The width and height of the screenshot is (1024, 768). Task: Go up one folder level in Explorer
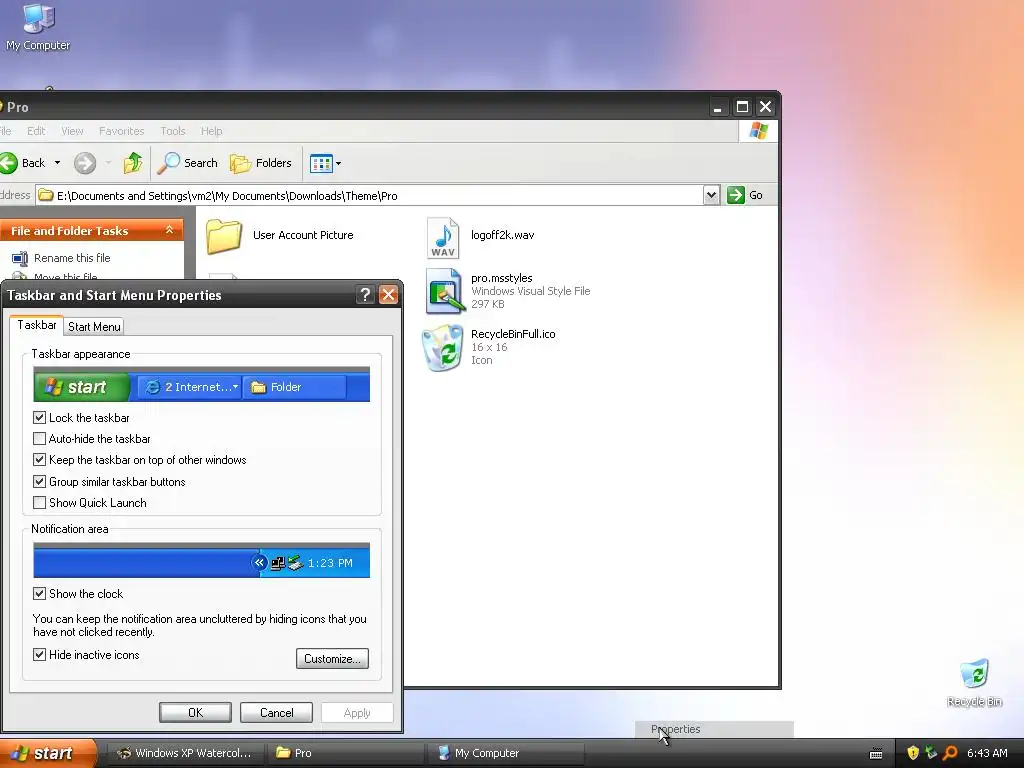click(133, 163)
